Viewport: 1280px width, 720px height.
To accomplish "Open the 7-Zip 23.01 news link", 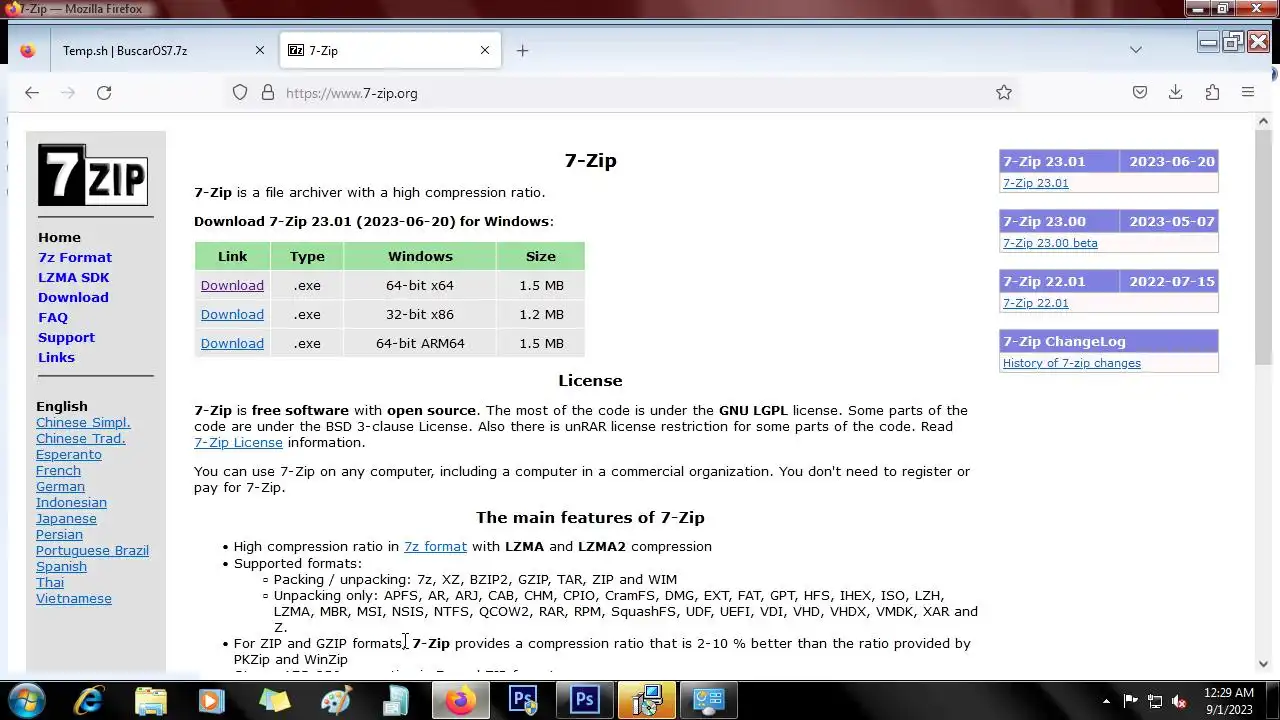I will pyautogui.click(x=1035, y=183).
